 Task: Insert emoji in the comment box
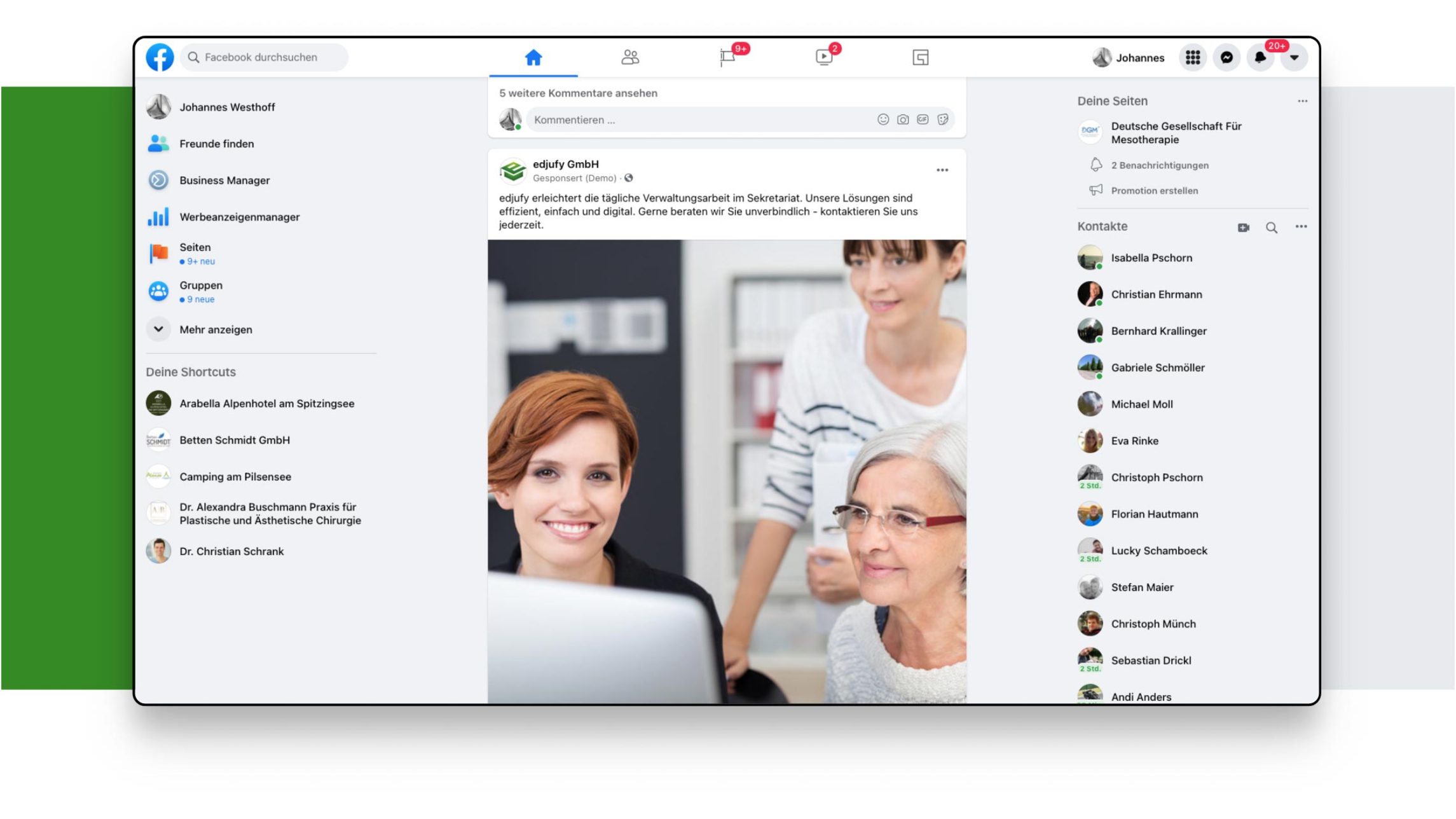click(x=883, y=120)
